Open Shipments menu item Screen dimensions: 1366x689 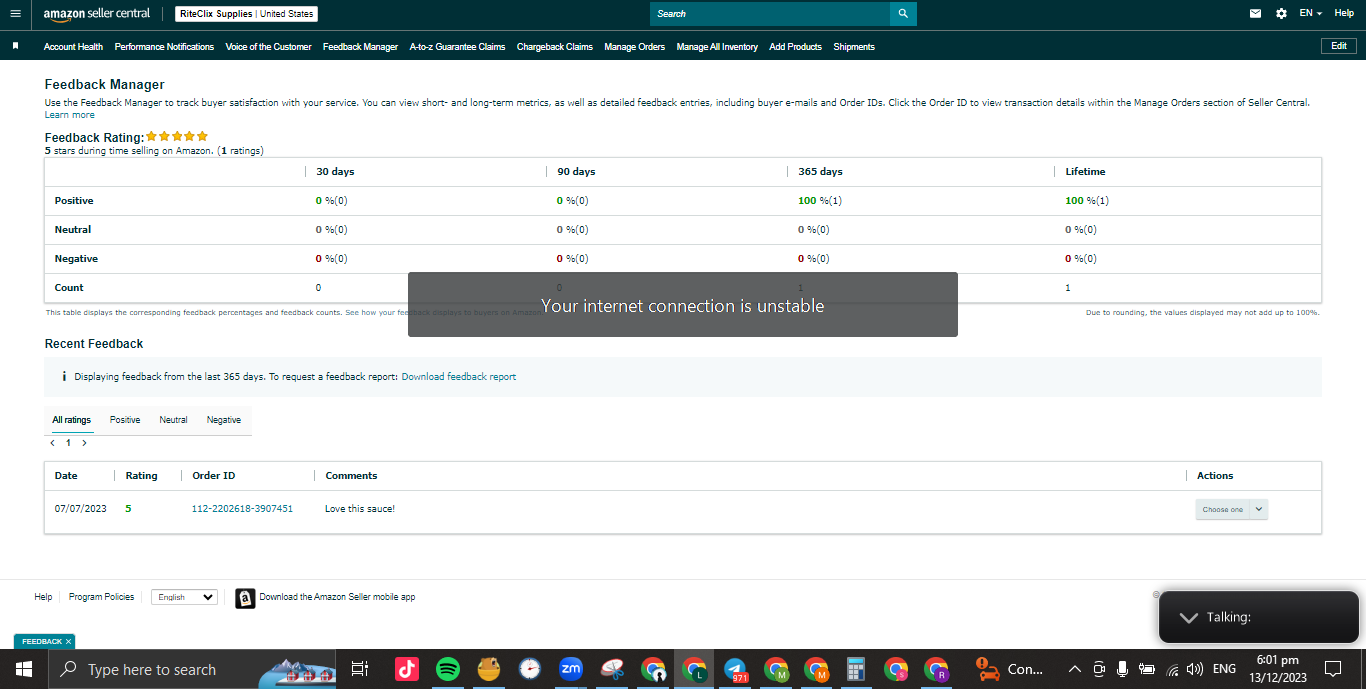(854, 47)
